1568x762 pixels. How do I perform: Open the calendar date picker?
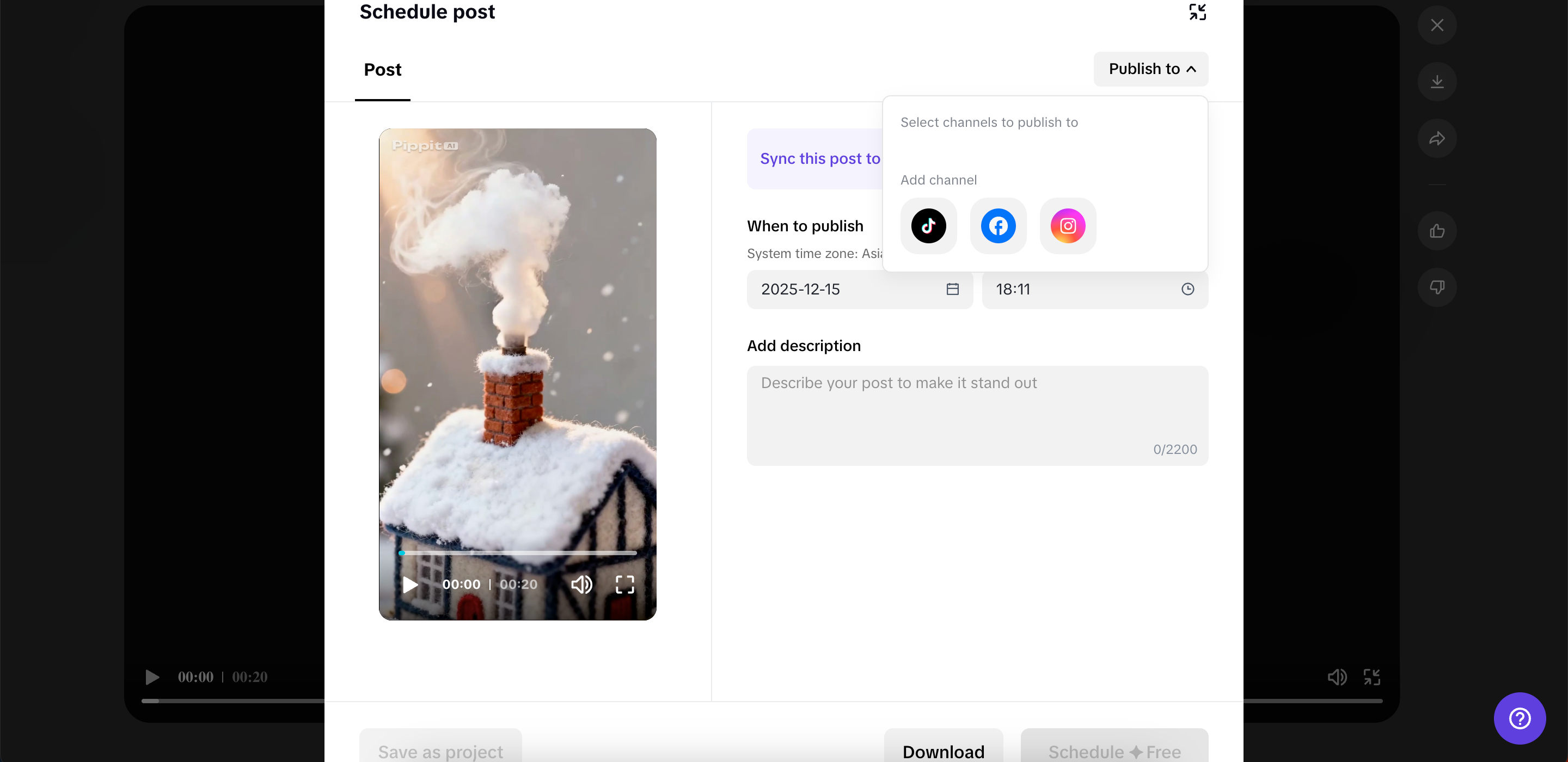[952, 289]
